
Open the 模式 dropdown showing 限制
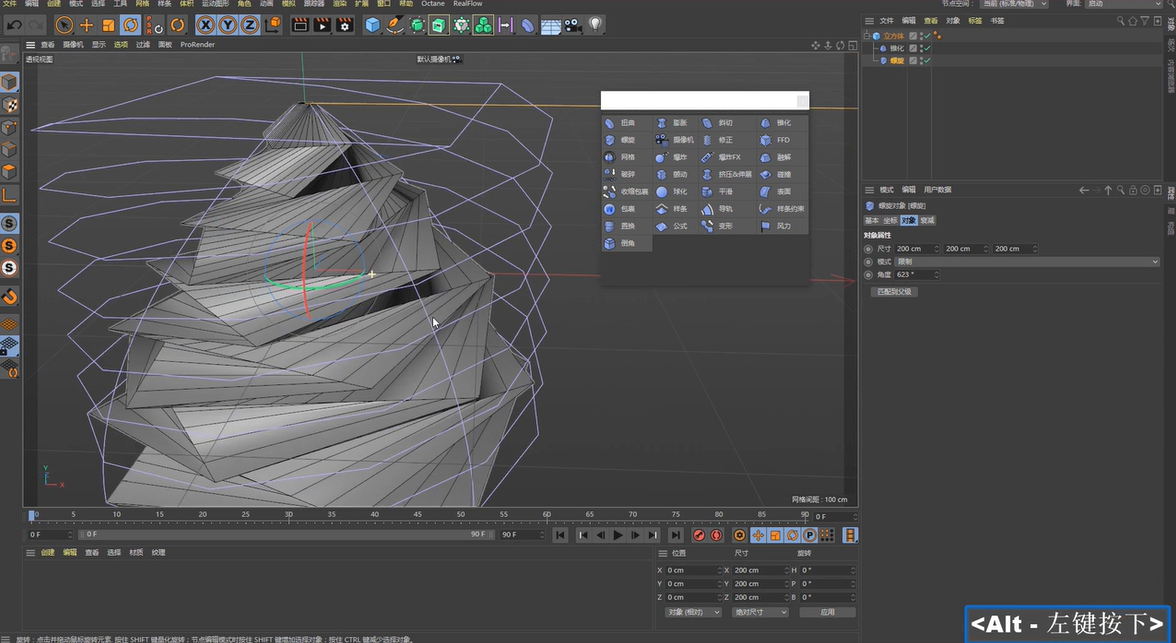pos(1027,262)
